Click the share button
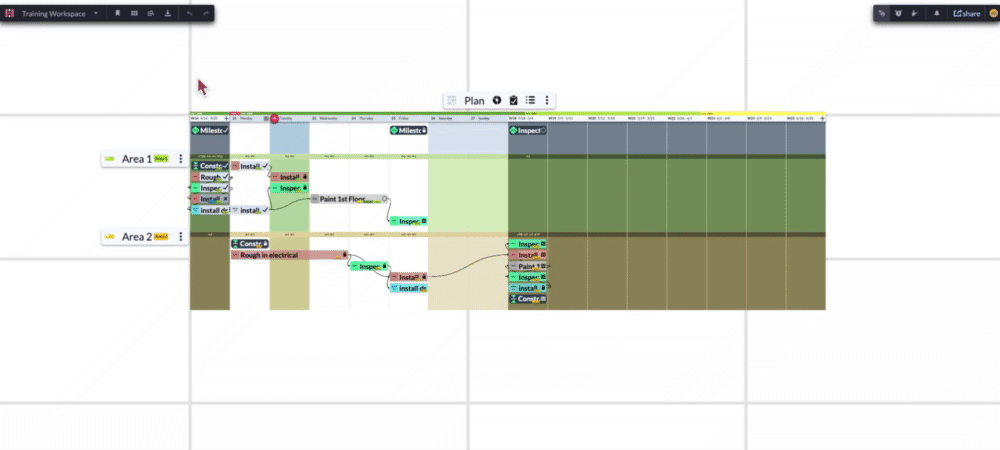The width and height of the screenshot is (1000, 450). [966, 14]
